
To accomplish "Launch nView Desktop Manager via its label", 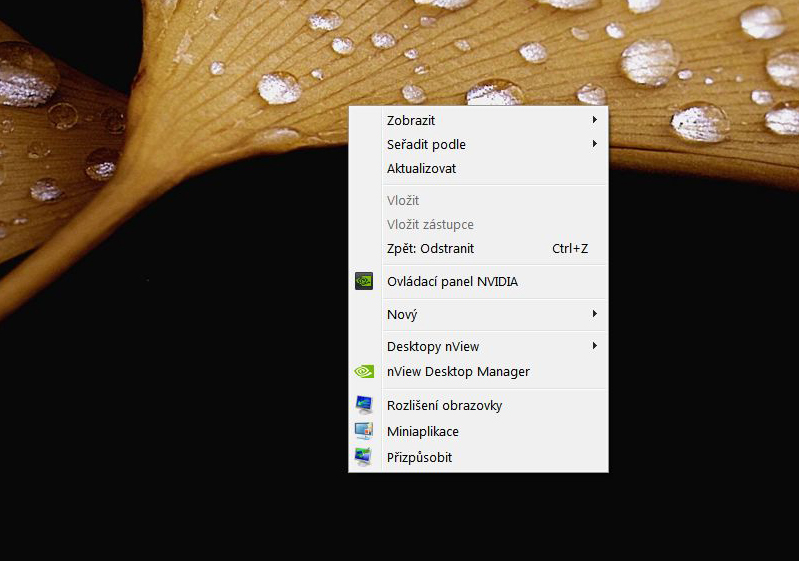I will pyautogui.click(x=458, y=371).
